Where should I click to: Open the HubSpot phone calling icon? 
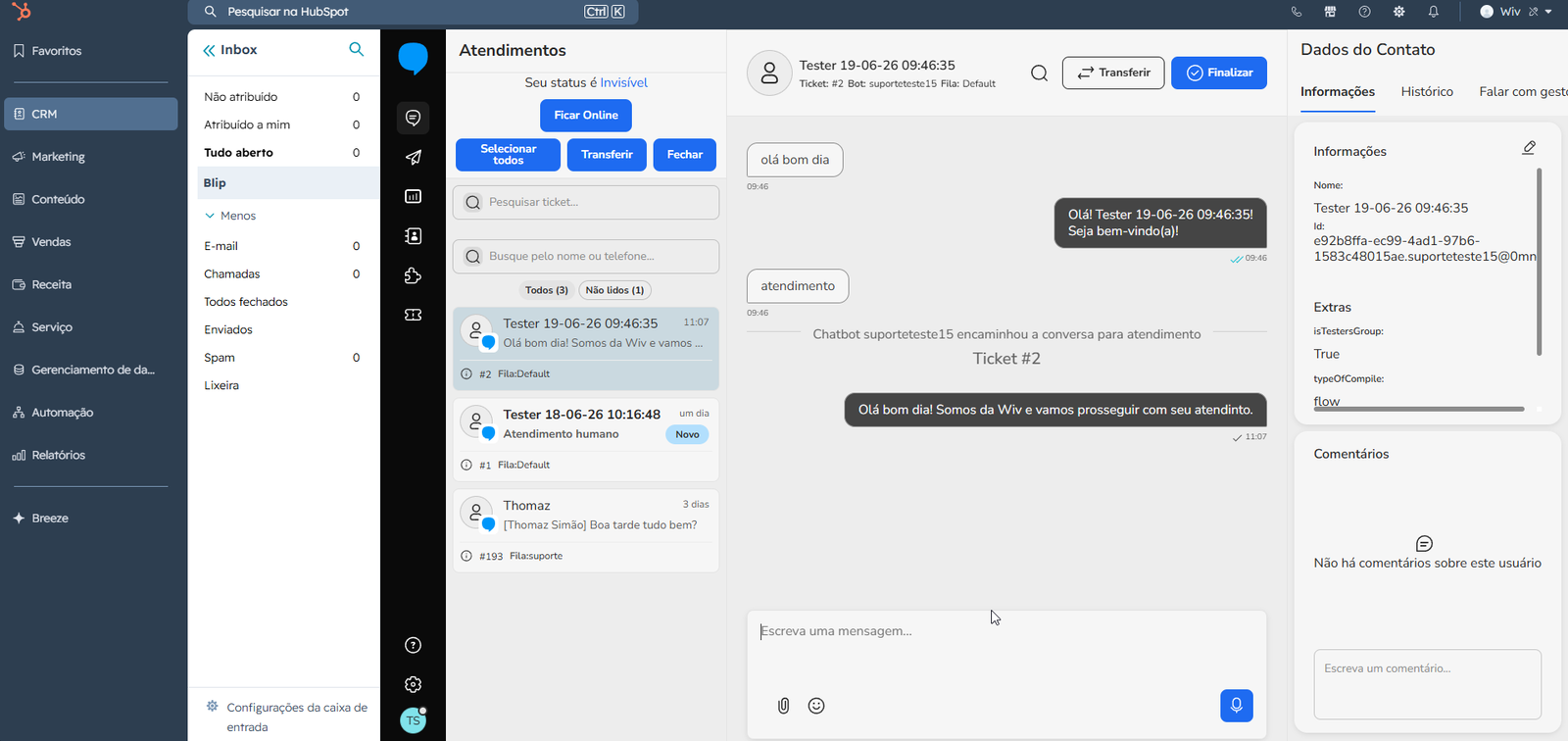point(1297,12)
